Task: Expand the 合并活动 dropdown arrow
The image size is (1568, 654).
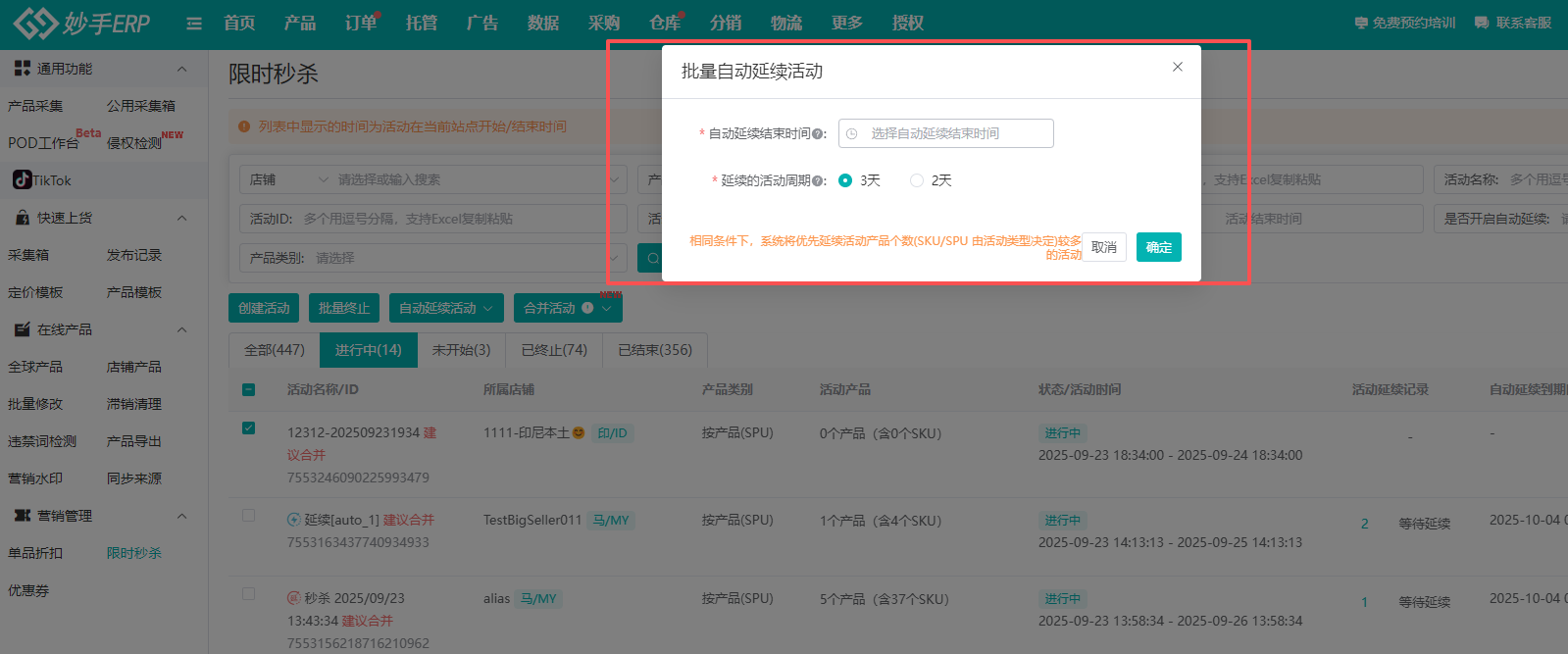Action: 607,308
